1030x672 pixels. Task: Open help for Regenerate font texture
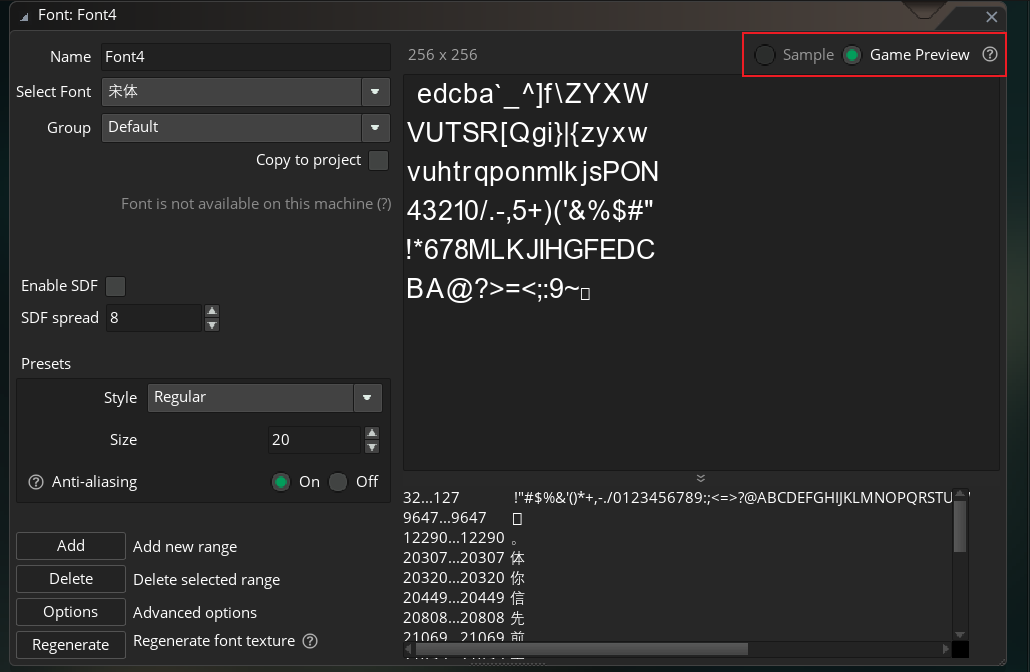pyautogui.click(x=310, y=641)
